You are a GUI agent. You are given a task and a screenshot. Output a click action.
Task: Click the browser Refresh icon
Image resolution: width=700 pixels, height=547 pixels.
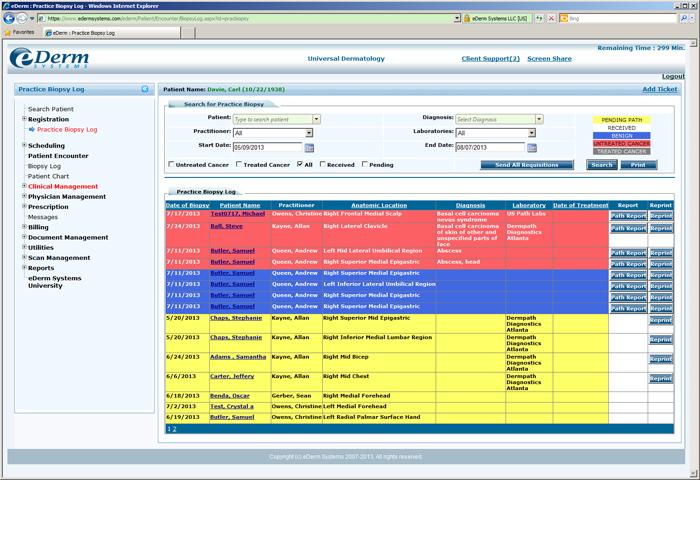pyautogui.click(x=540, y=18)
